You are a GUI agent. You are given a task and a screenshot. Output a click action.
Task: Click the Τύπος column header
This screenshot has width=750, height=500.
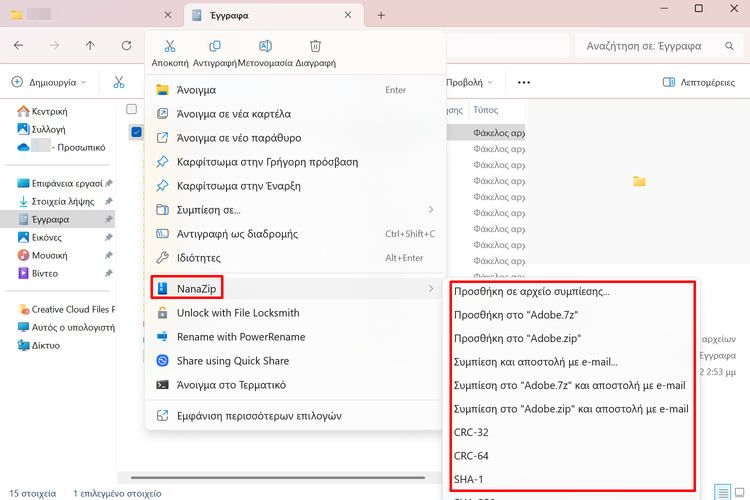(486, 110)
